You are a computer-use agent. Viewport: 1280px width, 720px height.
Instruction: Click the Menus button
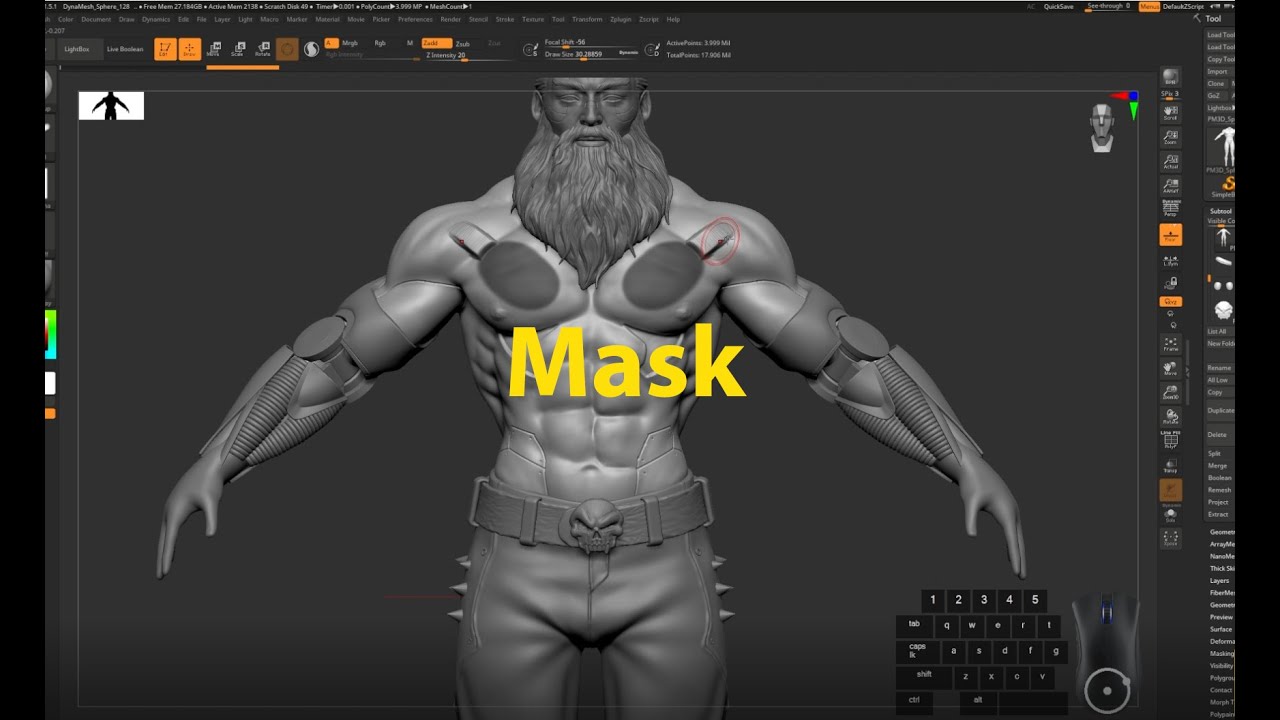[1149, 7]
